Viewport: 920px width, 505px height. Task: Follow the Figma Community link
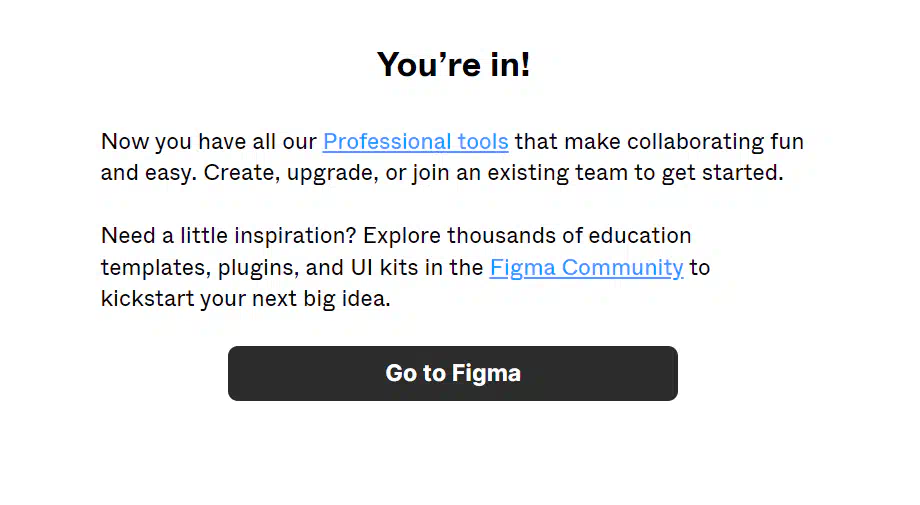(586, 268)
